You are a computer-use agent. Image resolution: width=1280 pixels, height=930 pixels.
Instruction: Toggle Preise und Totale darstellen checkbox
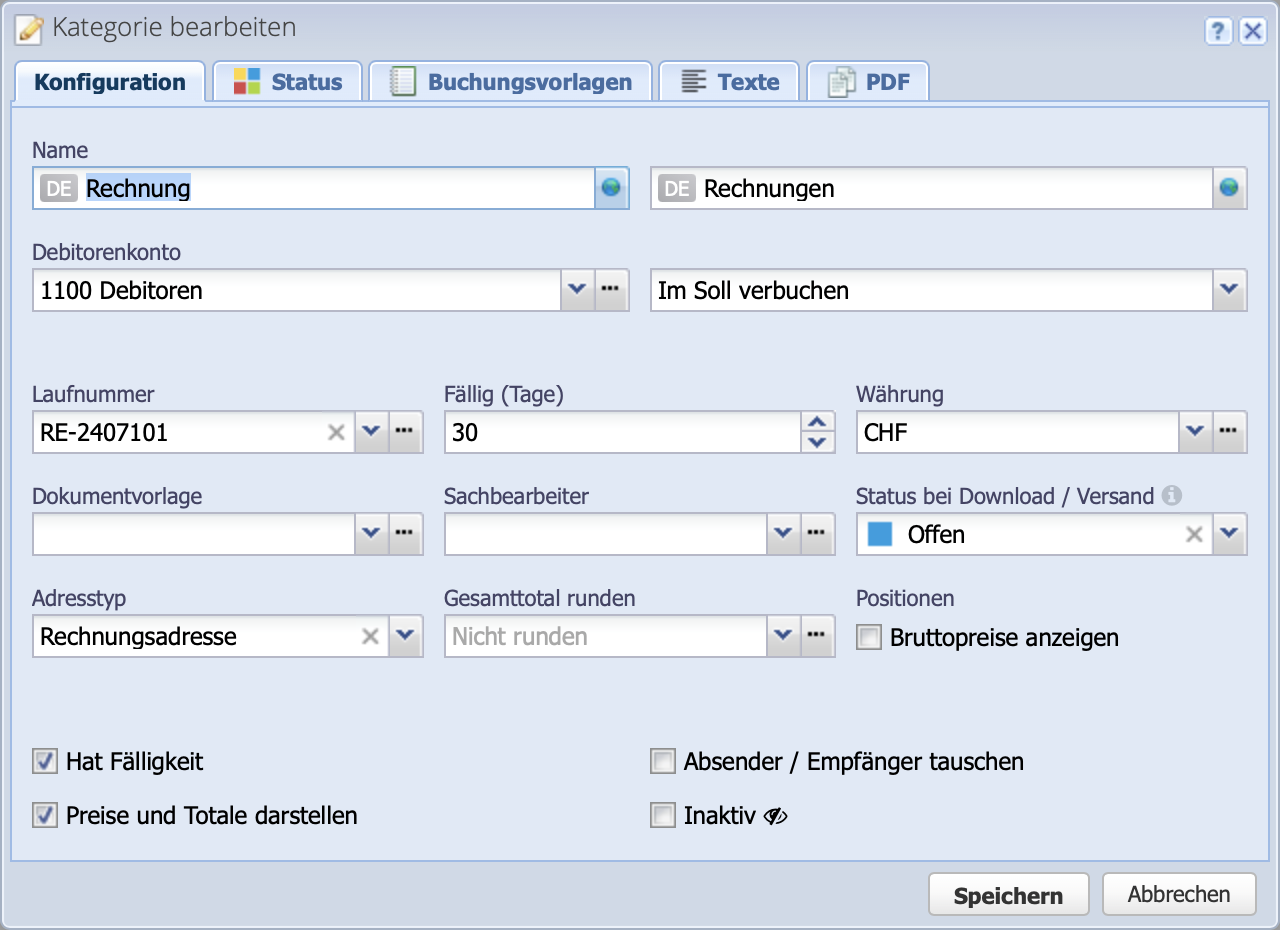click(x=45, y=816)
